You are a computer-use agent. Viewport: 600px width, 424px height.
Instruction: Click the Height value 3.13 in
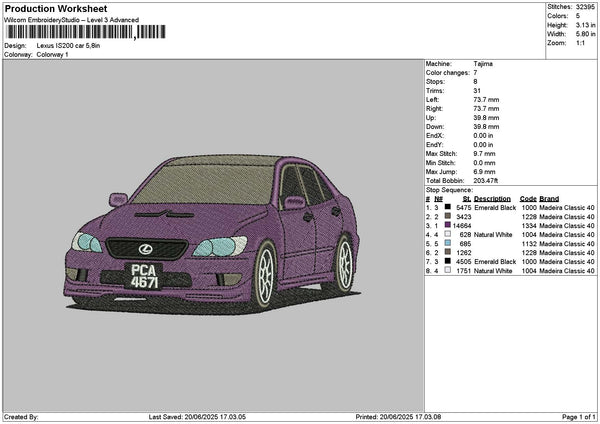click(585, 25)
